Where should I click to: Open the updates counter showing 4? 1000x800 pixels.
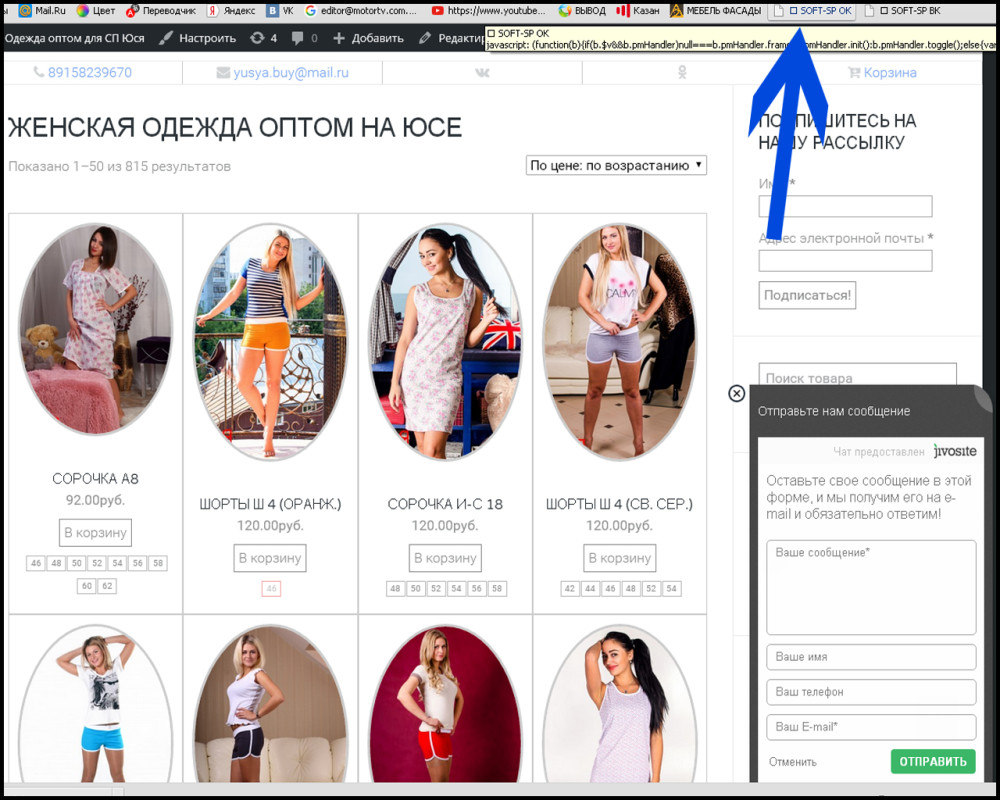click(x=263, y=38)
